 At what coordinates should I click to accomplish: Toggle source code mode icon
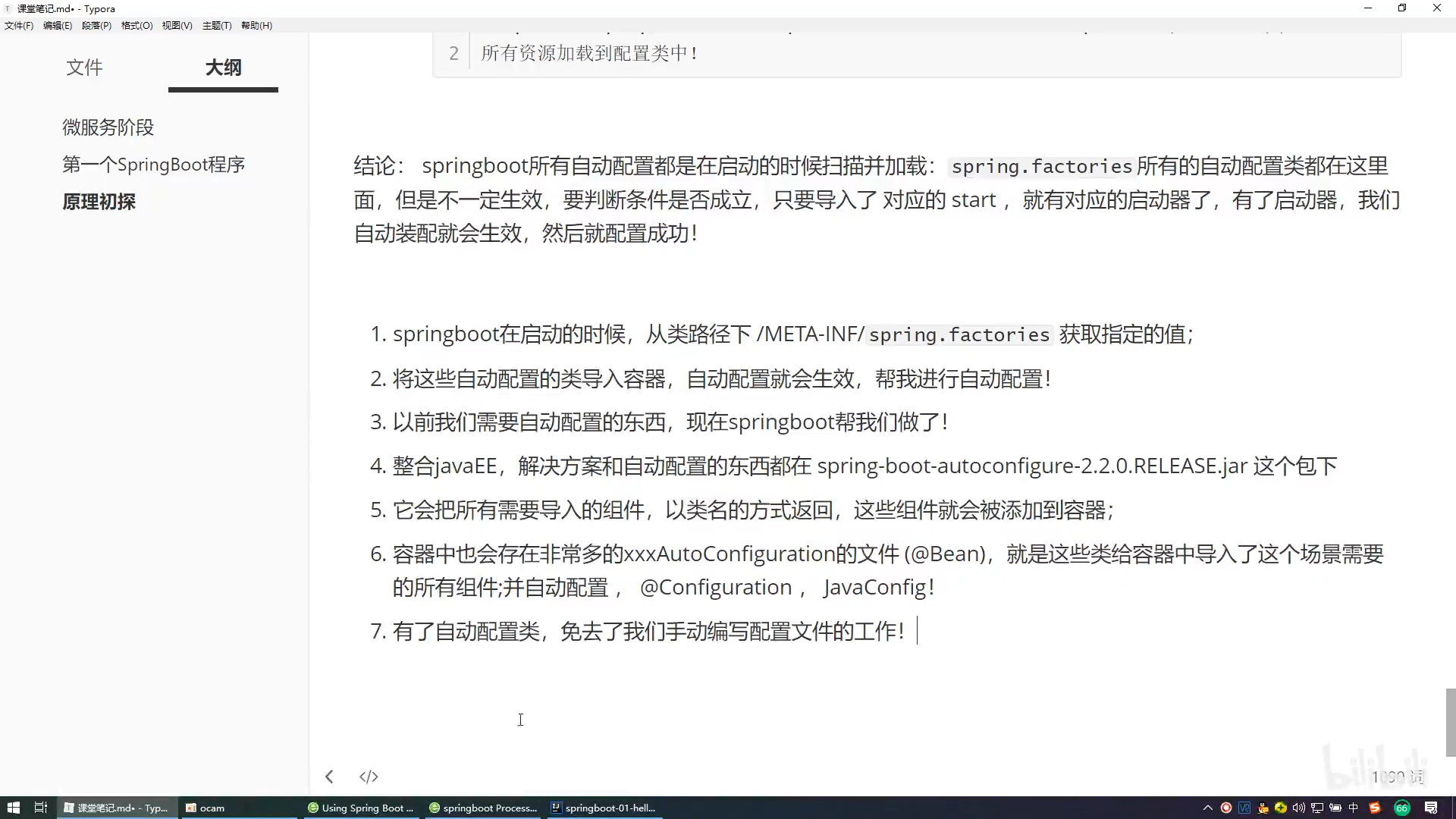[x=369, y=777]
